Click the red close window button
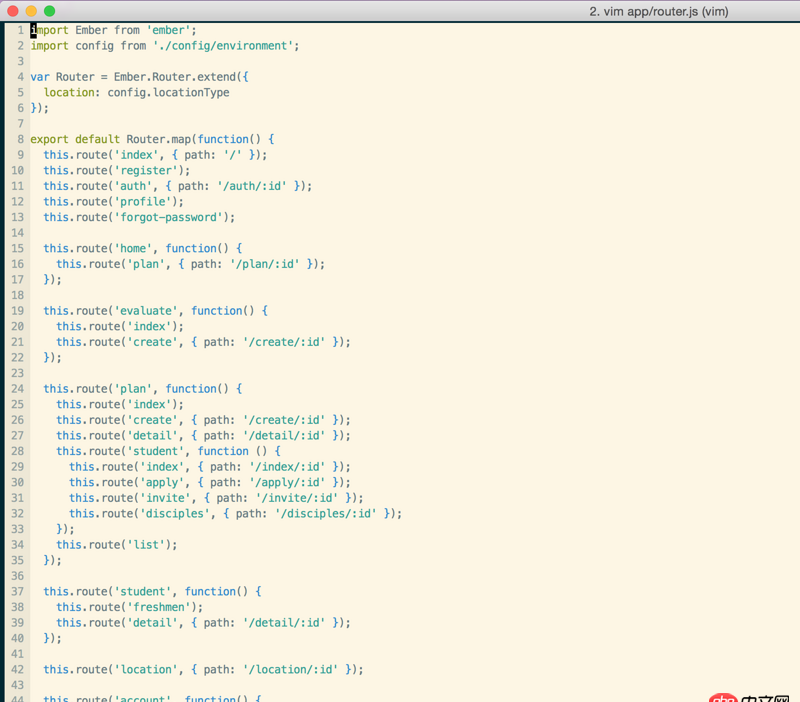 pyautogui.click(x=13, y=11)
